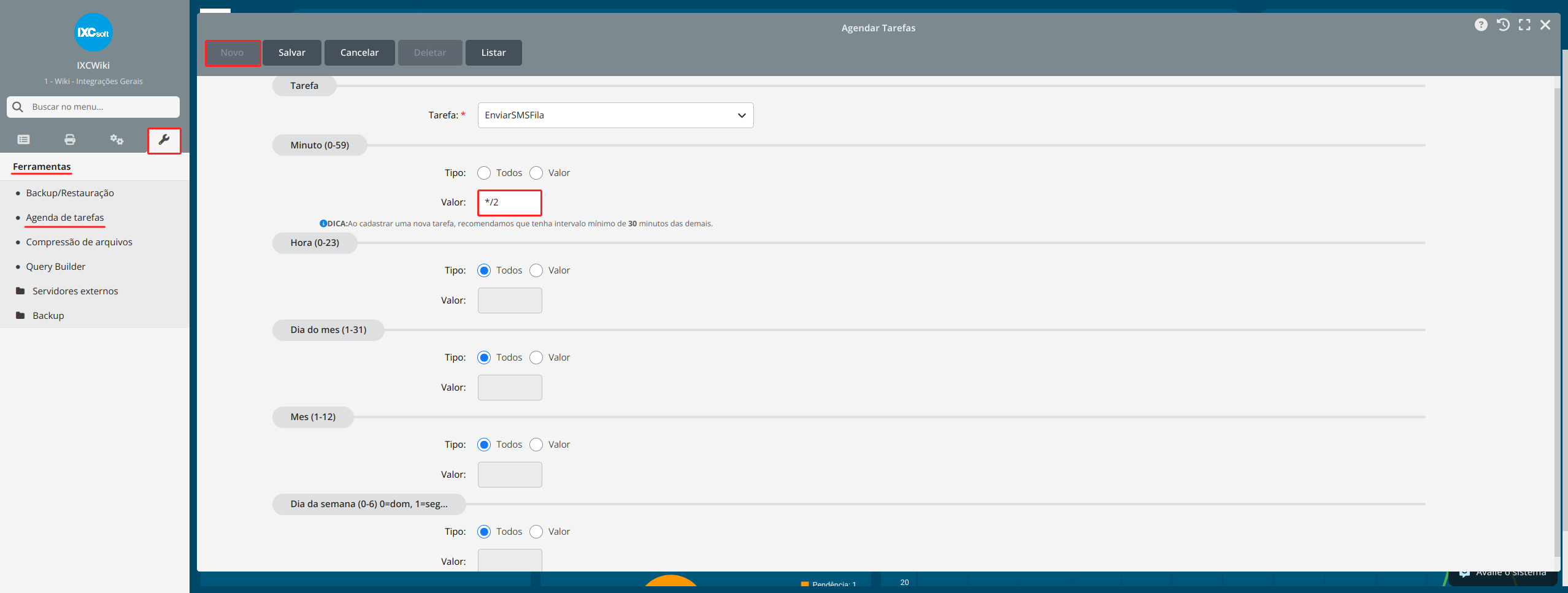Click the IXCsoft logo
Screen dimensions: 1568x593
[x=93, y=33]
